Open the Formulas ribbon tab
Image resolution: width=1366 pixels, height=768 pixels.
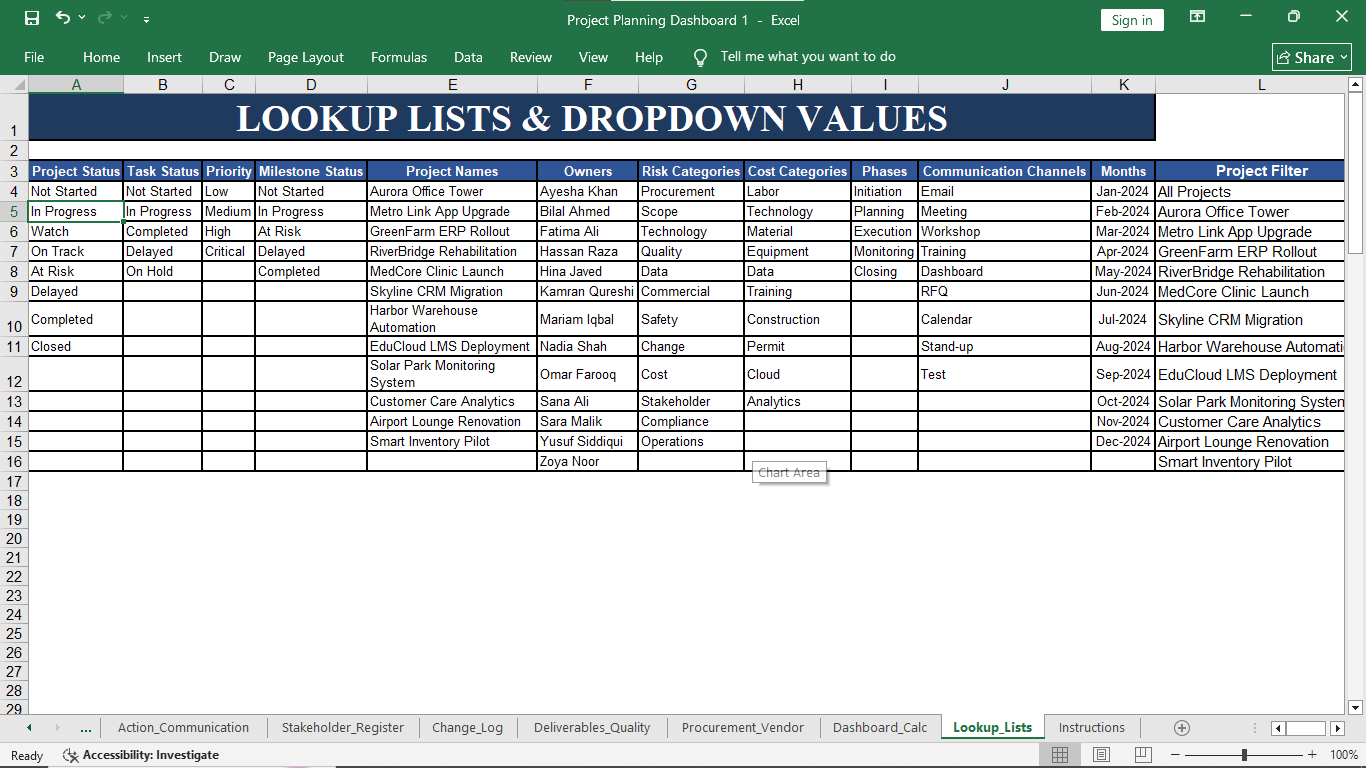tap(399, 57)
